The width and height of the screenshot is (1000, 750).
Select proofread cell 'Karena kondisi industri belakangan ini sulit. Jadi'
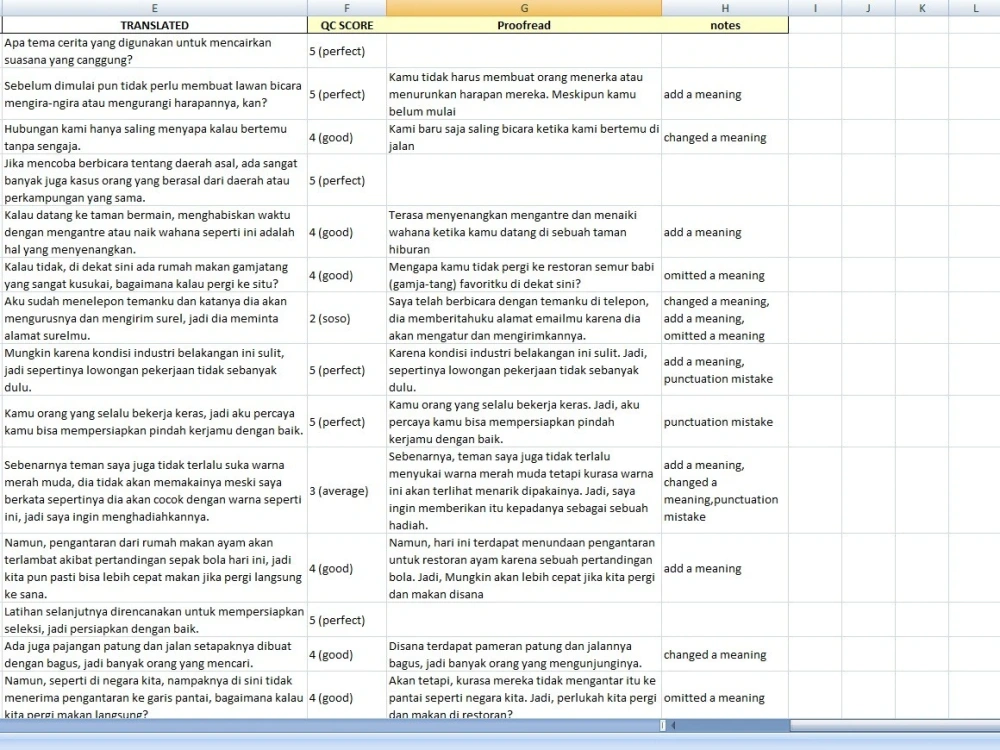click(x=524, y=369)
